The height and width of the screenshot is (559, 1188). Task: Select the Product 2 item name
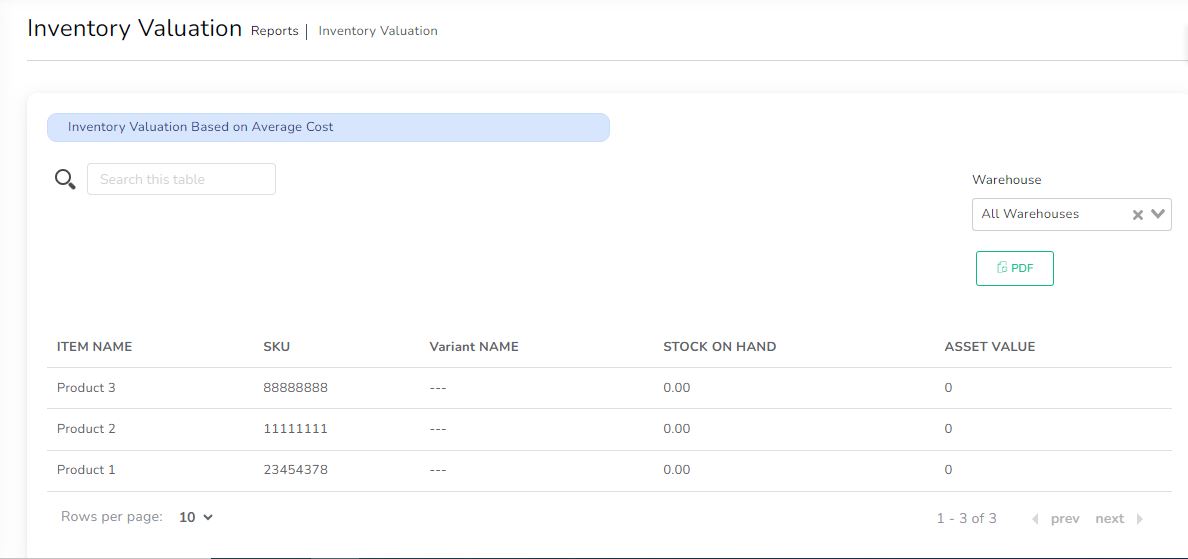pos(86,429)
